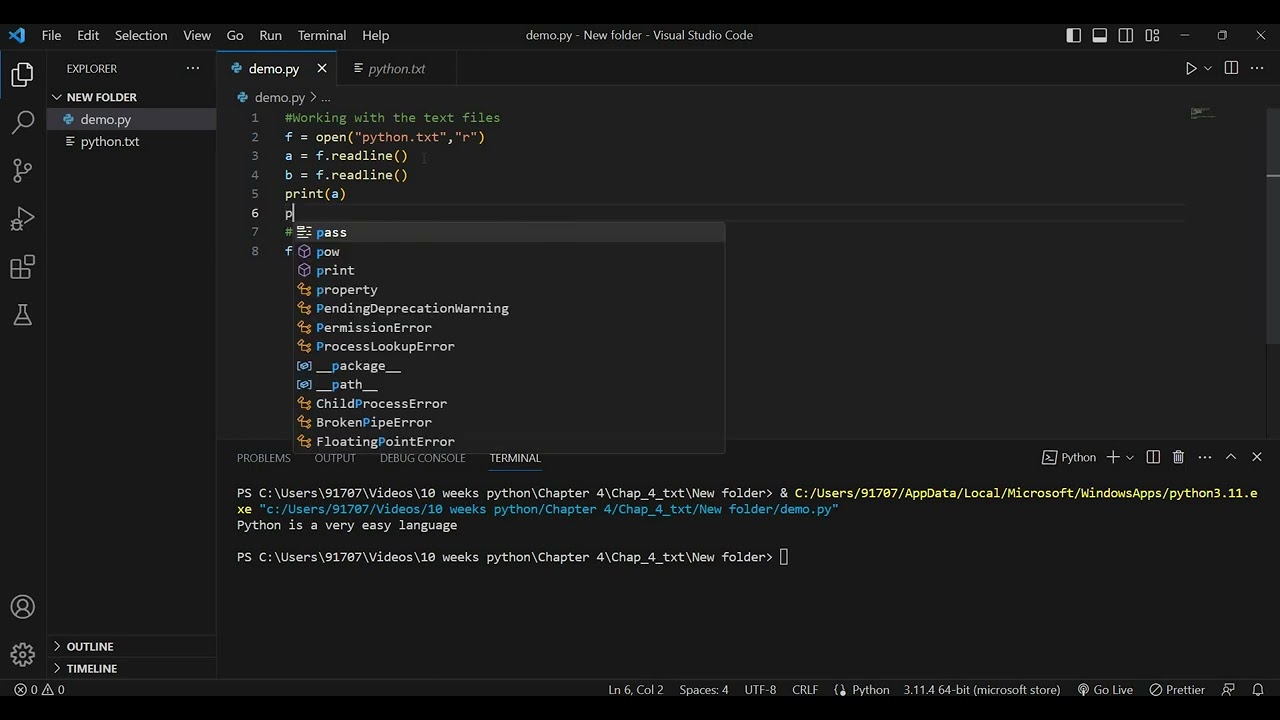The height and width of the screenshot is (720, 1280).
Task: Close the demo.py editor tab
Action: pyautogui.click(x=322, y=68)
